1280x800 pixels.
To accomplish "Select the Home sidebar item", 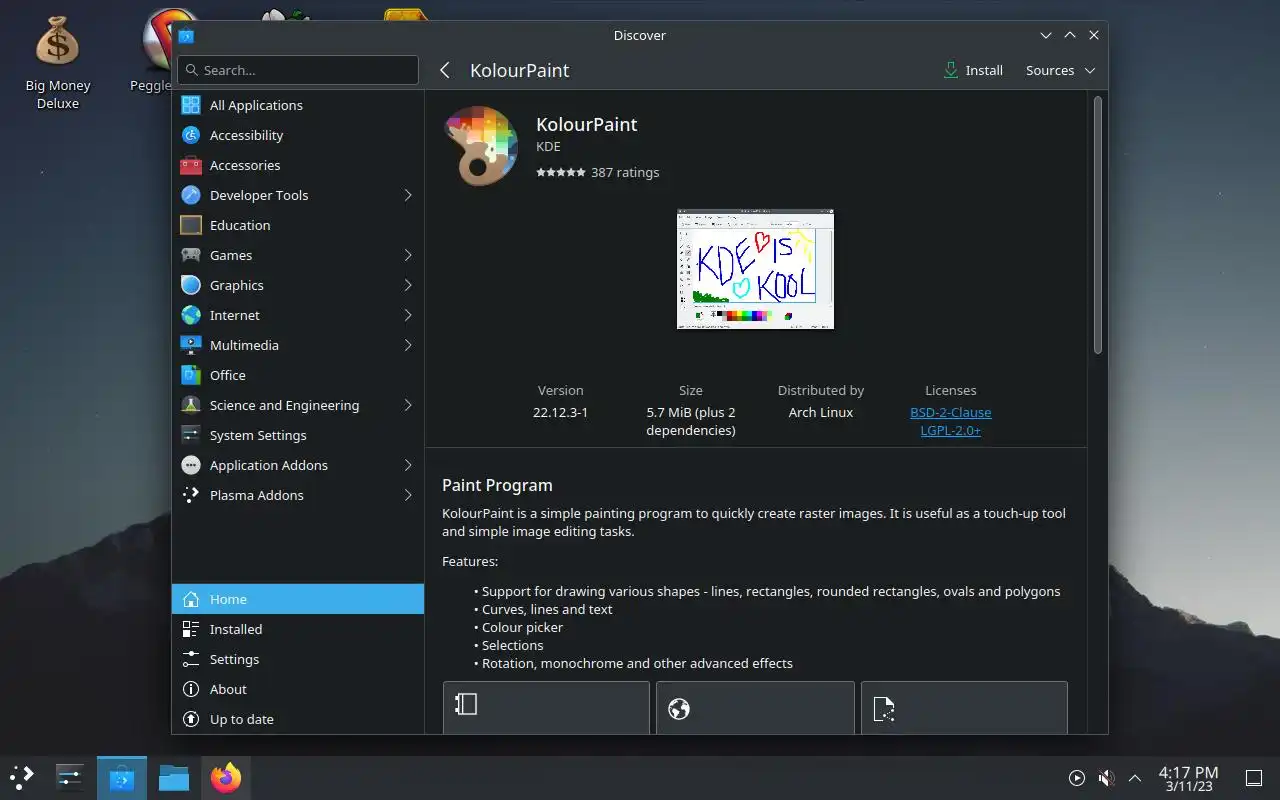I will (298, 599).
